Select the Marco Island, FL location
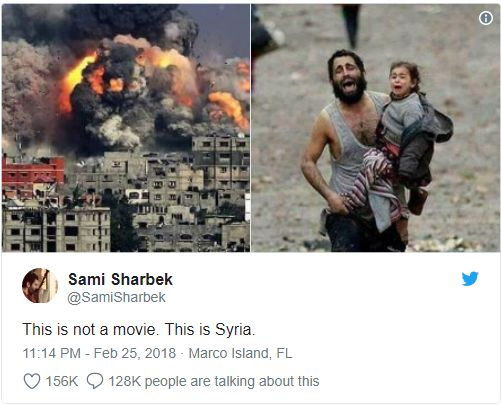 (x=240, y=353)
